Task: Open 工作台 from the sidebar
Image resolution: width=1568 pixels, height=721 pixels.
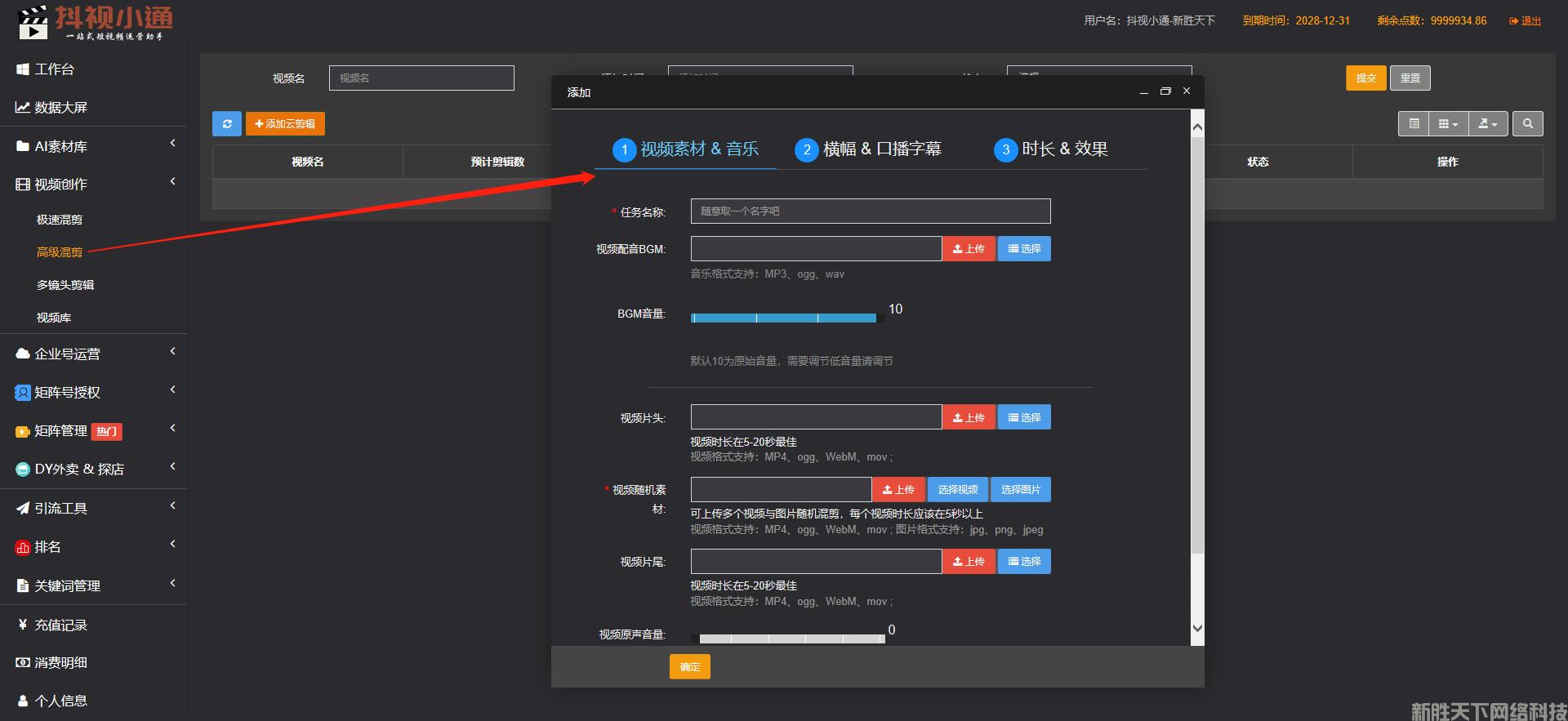Action: [55, 69]
